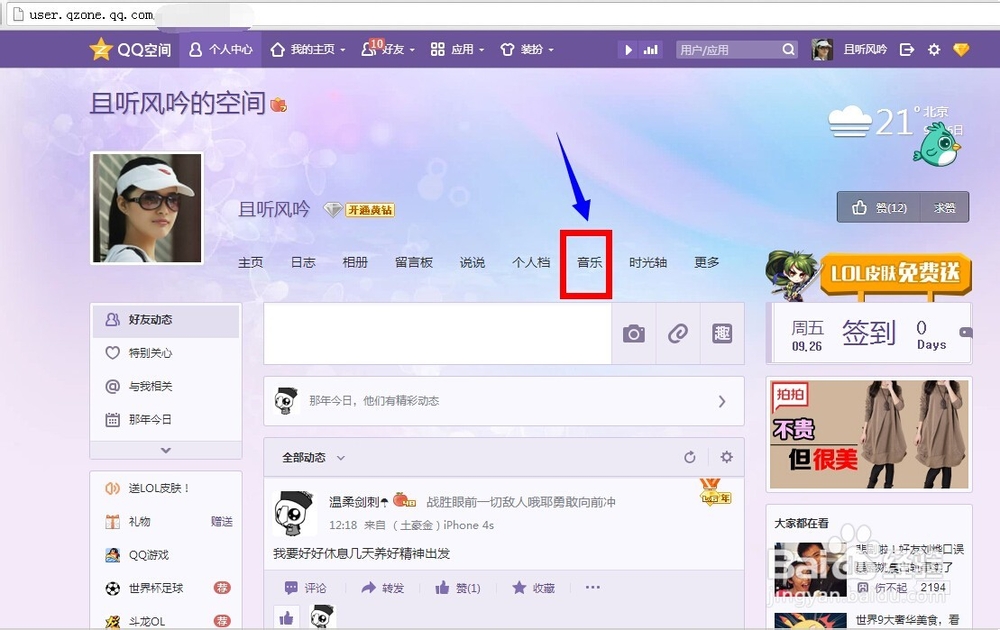Image resolution: width=1000 pixels, height=630 pixels.
Task: Open the 说说 tab
Action: [x=473, y=262]
